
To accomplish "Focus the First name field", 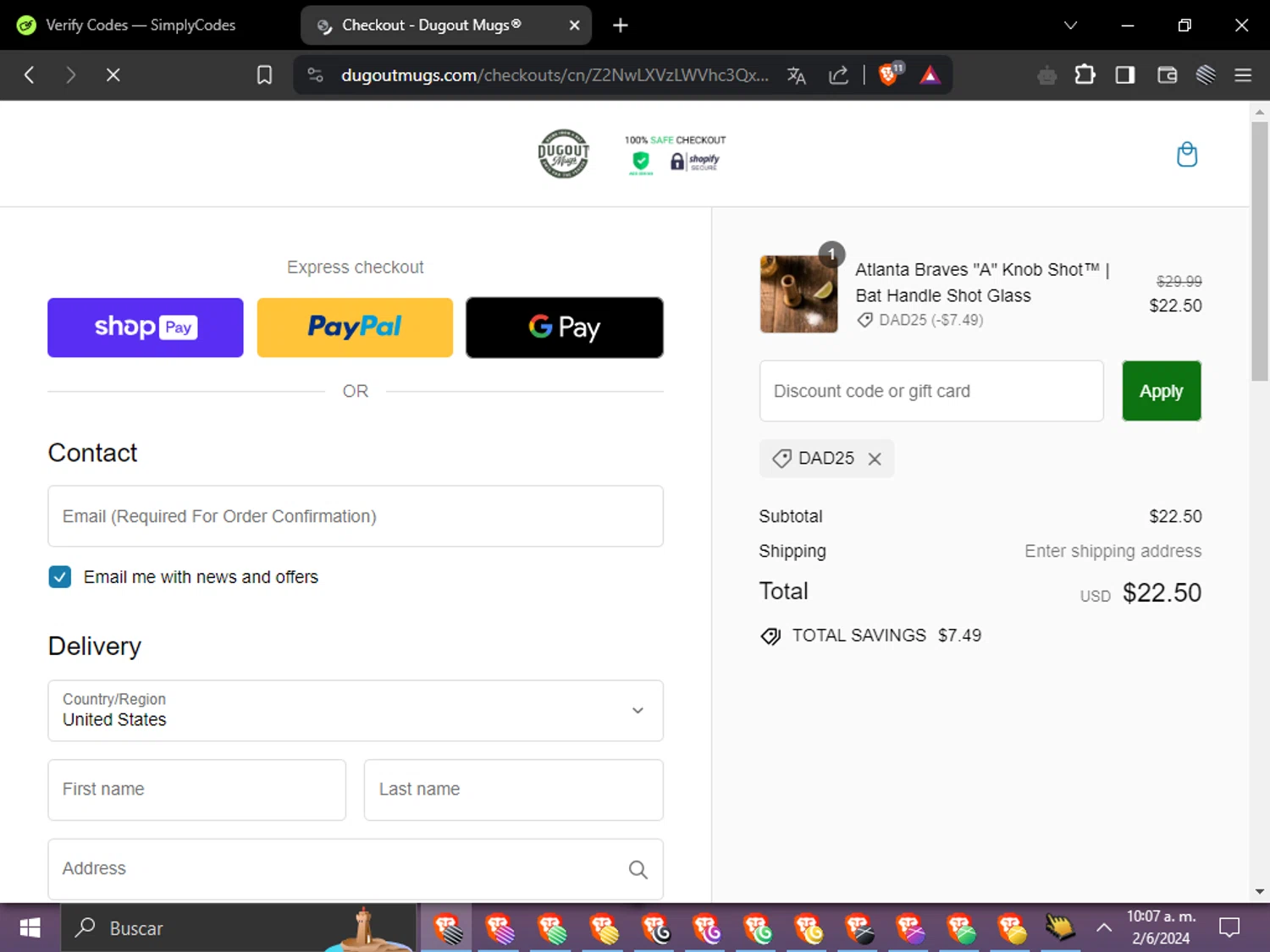I will (197, 790).
